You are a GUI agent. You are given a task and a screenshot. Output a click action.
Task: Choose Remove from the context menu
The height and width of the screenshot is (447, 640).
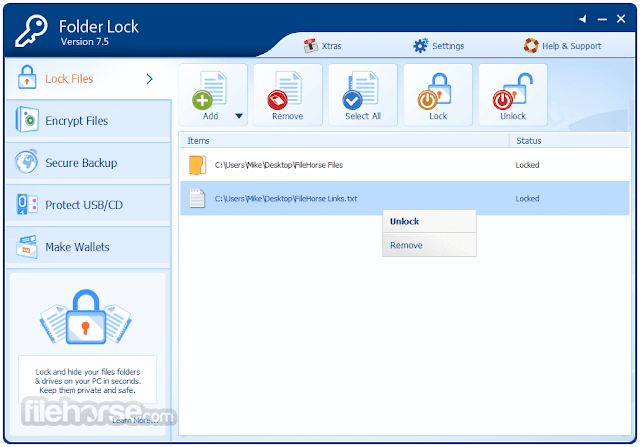[x=429, y=245]
